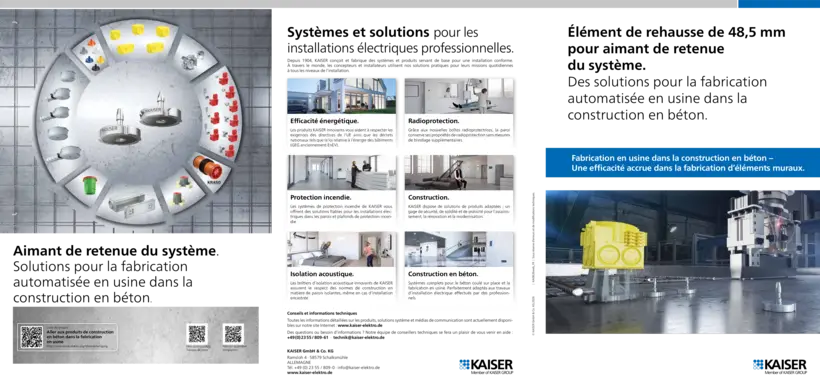Click the green cap item on the wheel

[x=90, y=186]
